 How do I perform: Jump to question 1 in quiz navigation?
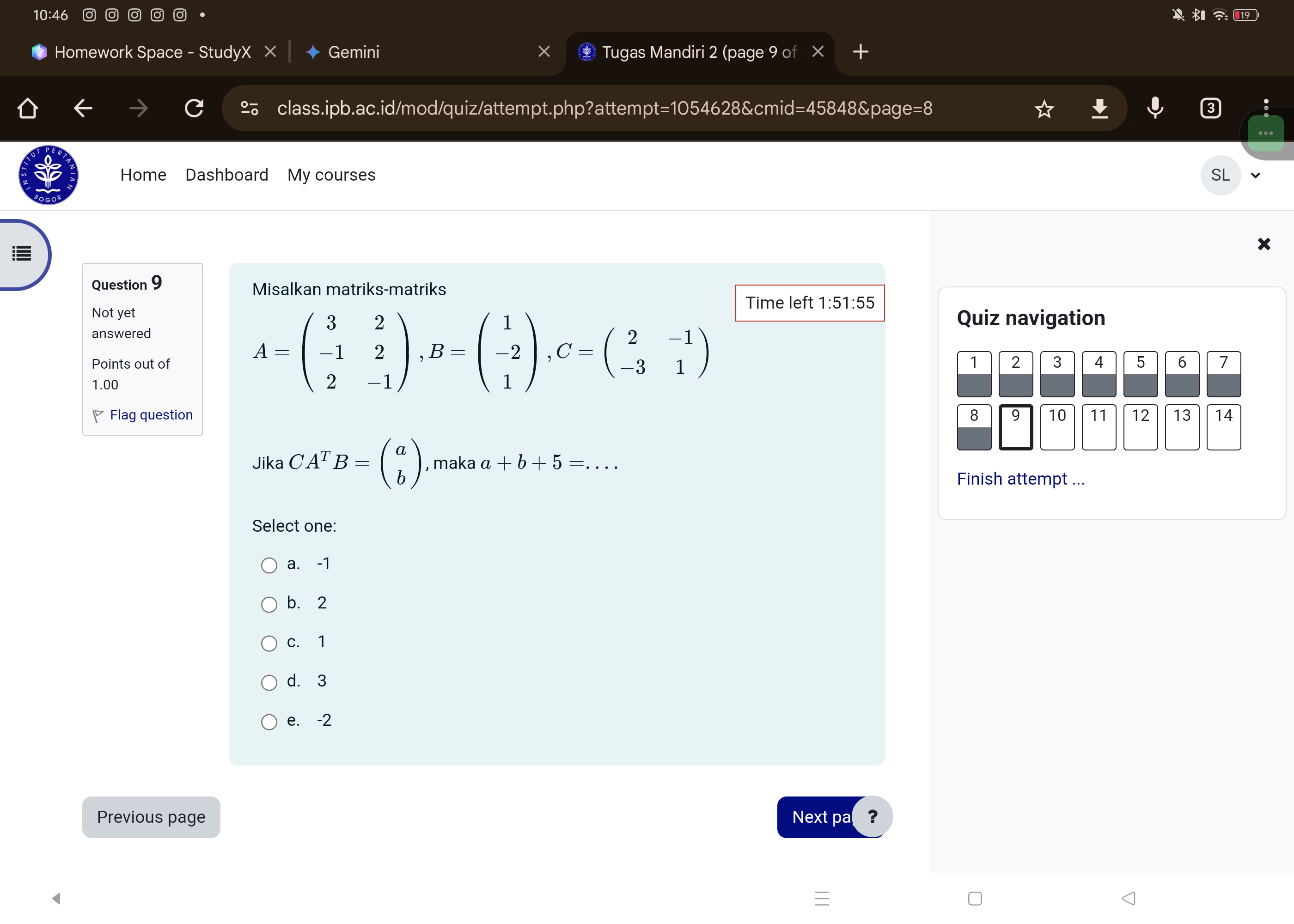[x=974, y=374]
